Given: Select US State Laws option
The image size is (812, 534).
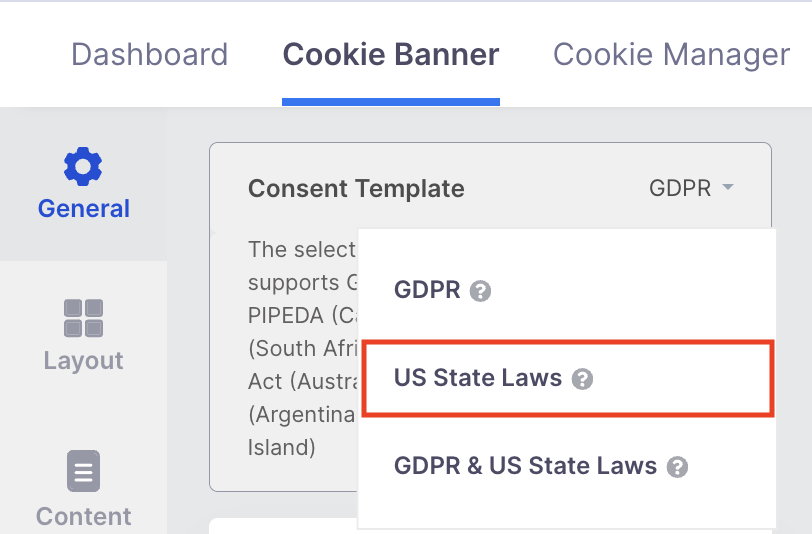Looking at the screenshot, I should pyautogui.click(x=568, y=378).
